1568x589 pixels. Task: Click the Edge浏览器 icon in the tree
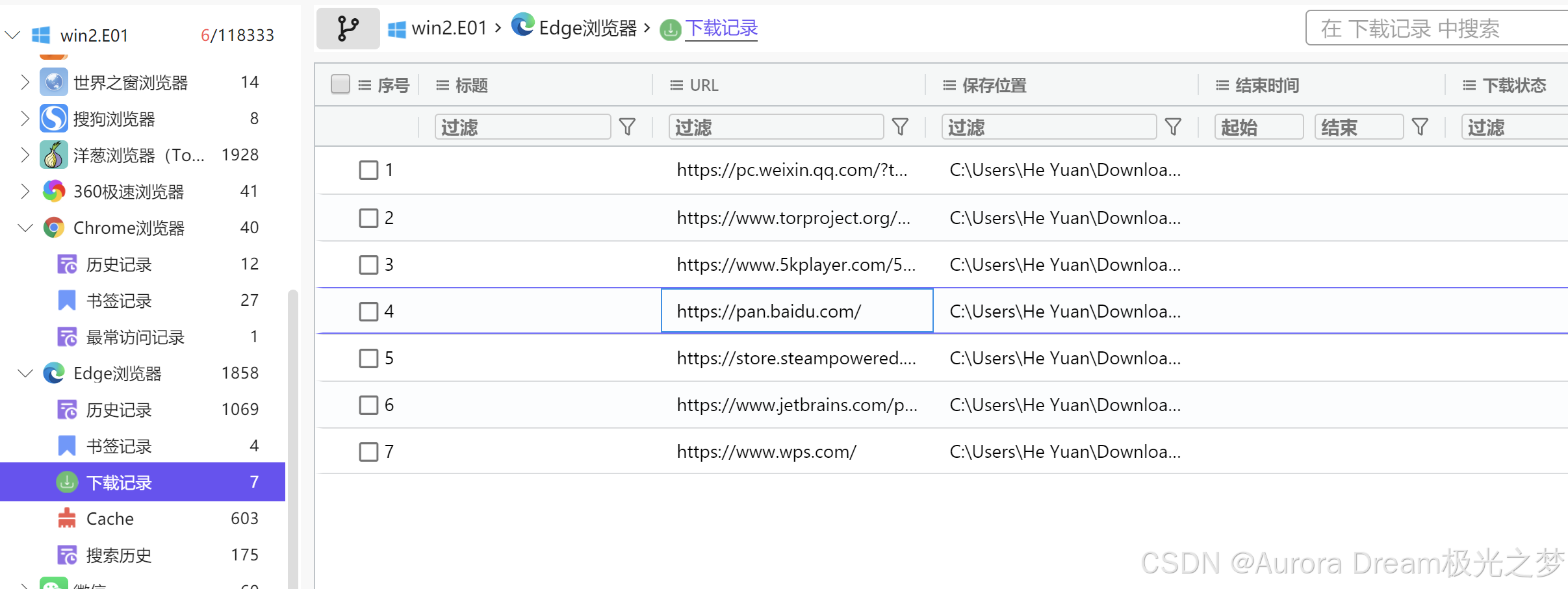(x=54, y=373)
